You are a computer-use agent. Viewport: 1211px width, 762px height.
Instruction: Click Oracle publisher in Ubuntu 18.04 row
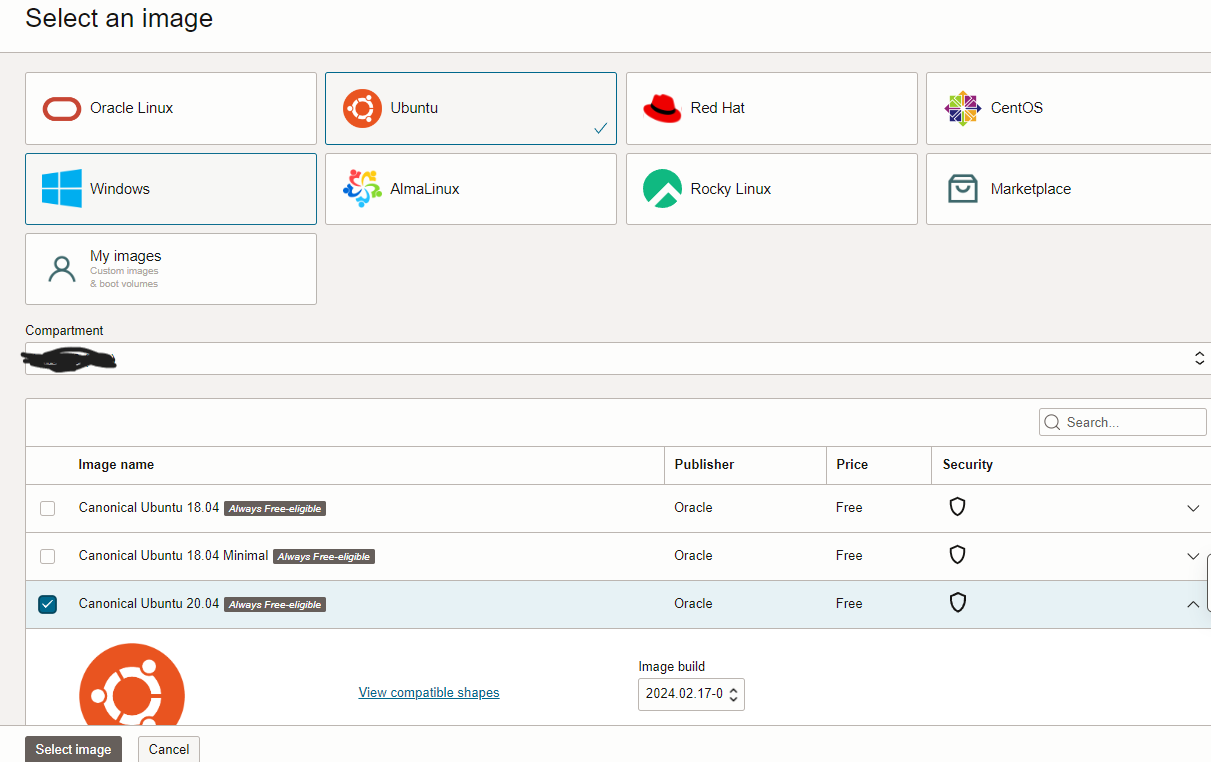(693, 507)
